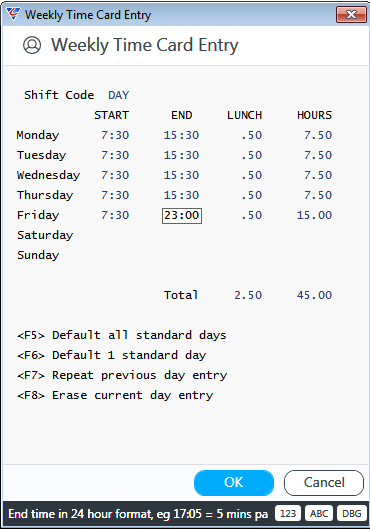Select Friday START time 7:30
Viewport: 370px width, 529px height.
(x=115, y=215)
